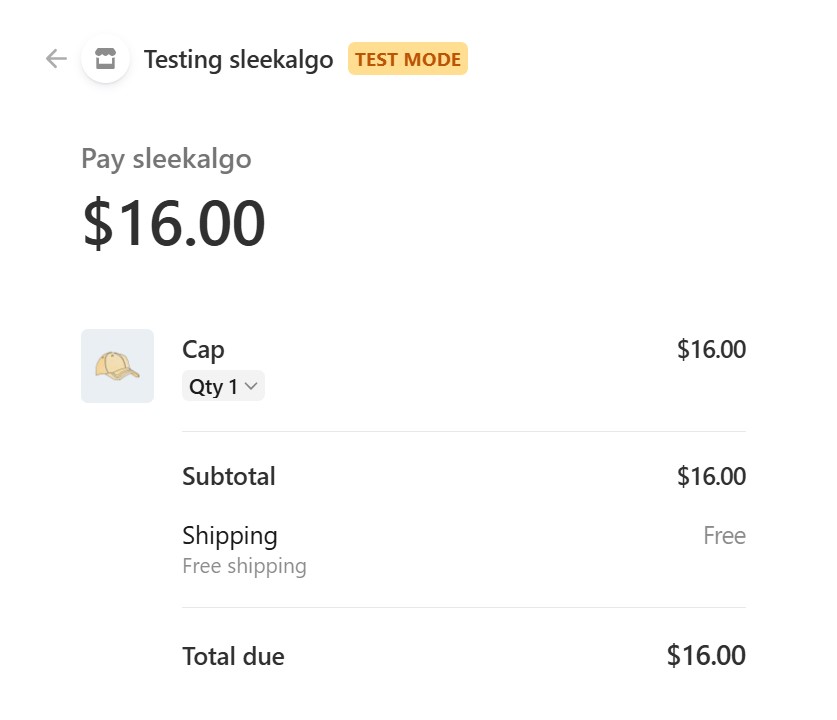Click the Testing sleekalgo merchant name
This screenshot has height=720, width=837.
pos(238,59)
